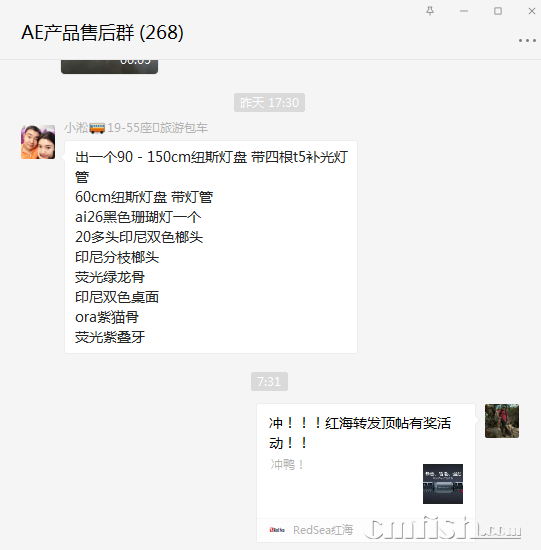Click the nickname 小淞 19-55座旅游包车
541x550 pixels.
point(136,128)
